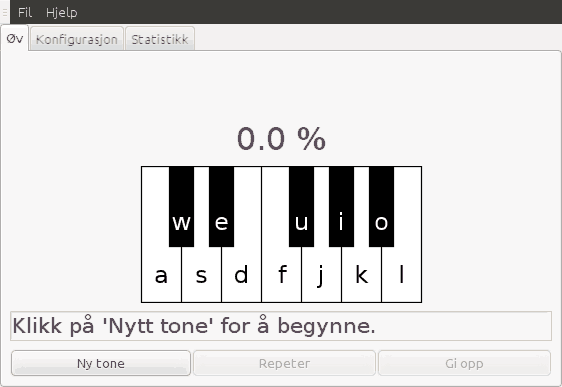This screenshot has width=562, height=387.
Task: Click the 'Klikk på Nytt tone' status message
Action: [x=281, y=326]
